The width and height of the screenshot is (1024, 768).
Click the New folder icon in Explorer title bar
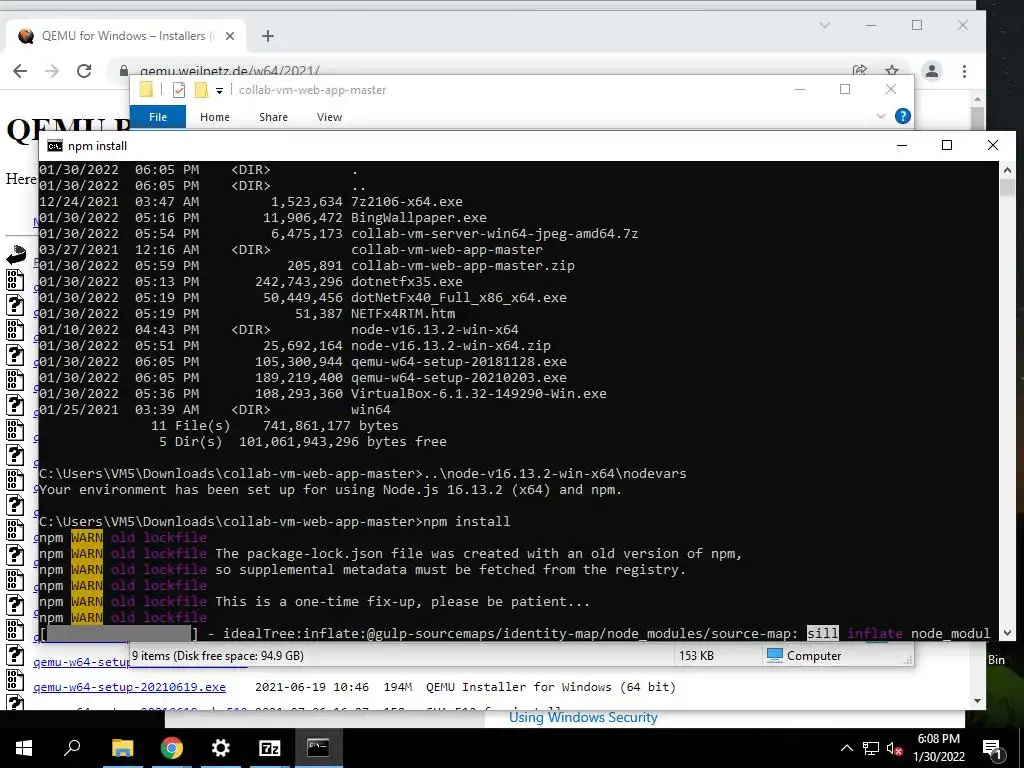201,90
